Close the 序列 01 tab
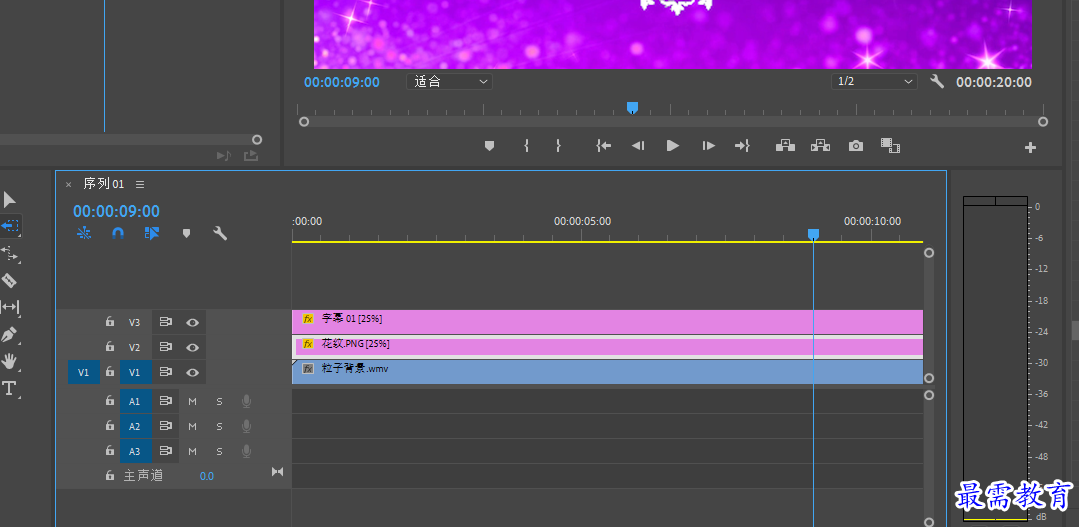 coord(68,184)
